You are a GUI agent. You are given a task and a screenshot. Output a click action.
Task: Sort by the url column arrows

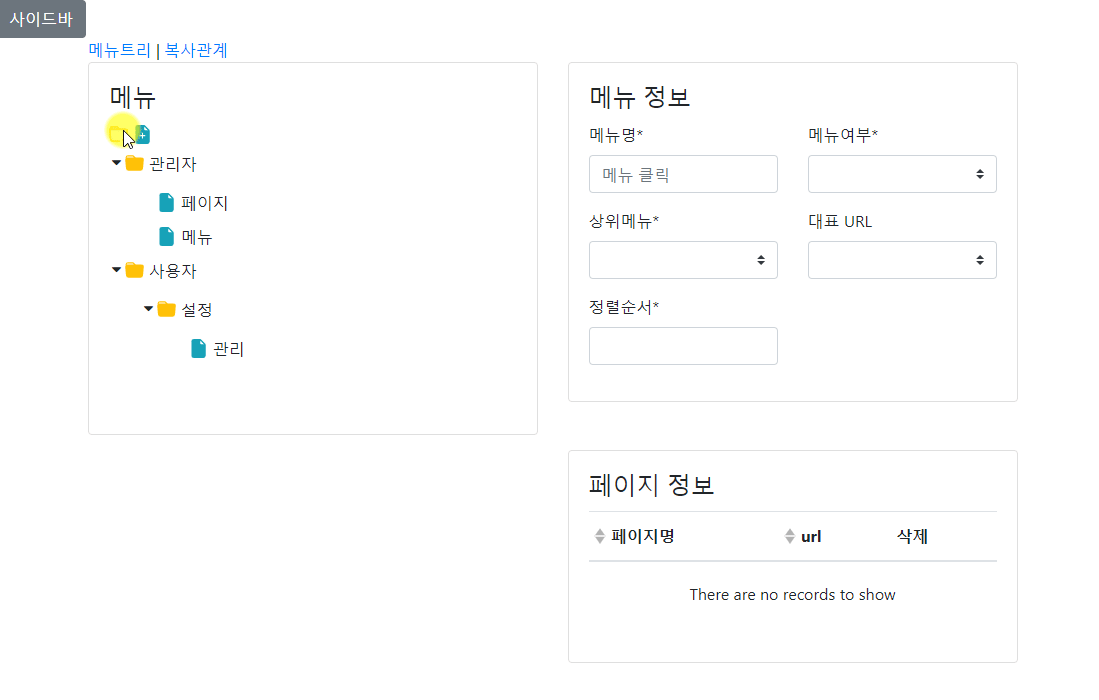pos(790,537)
